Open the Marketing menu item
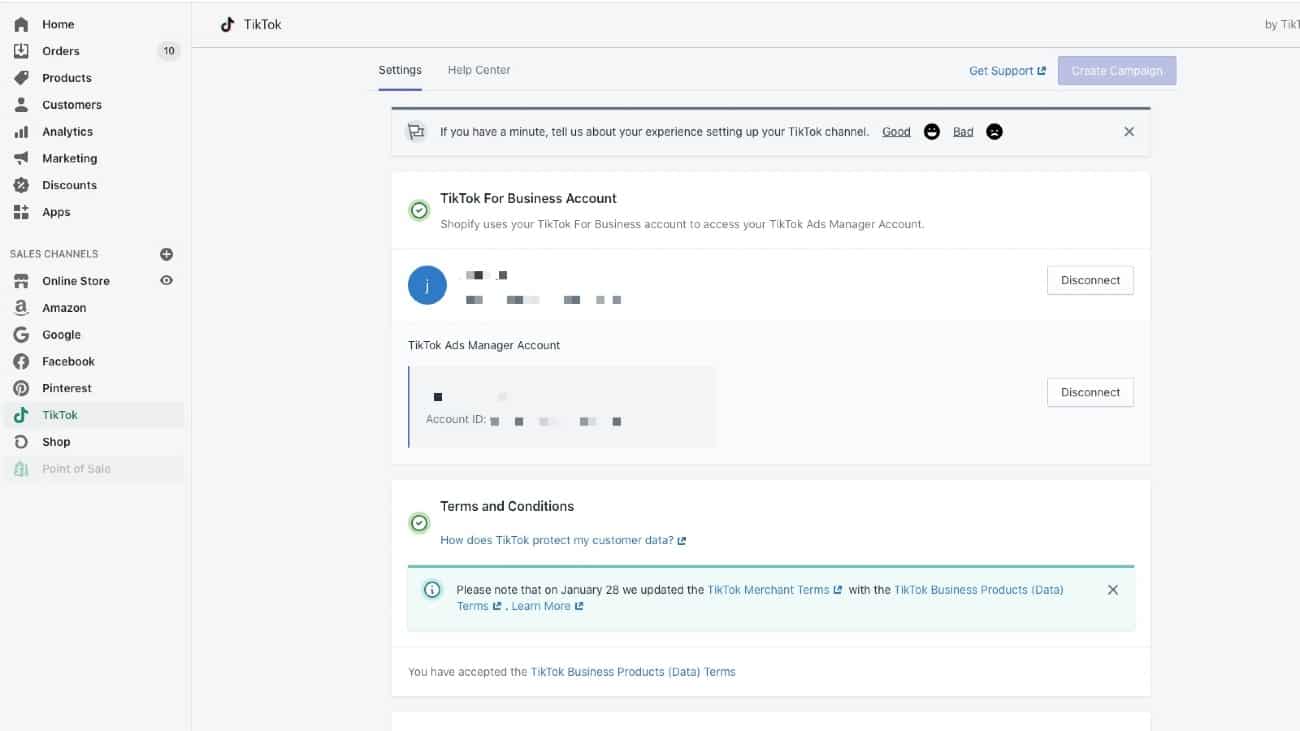 pyautogui.click(x=70, y=158)
